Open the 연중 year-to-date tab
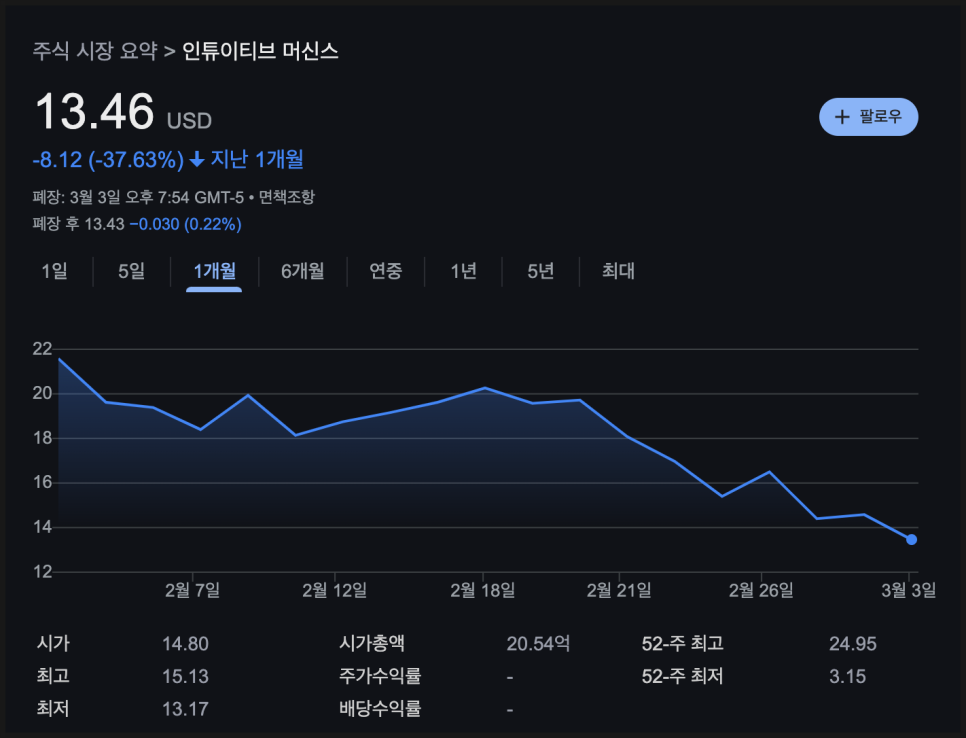 [386, 271]
